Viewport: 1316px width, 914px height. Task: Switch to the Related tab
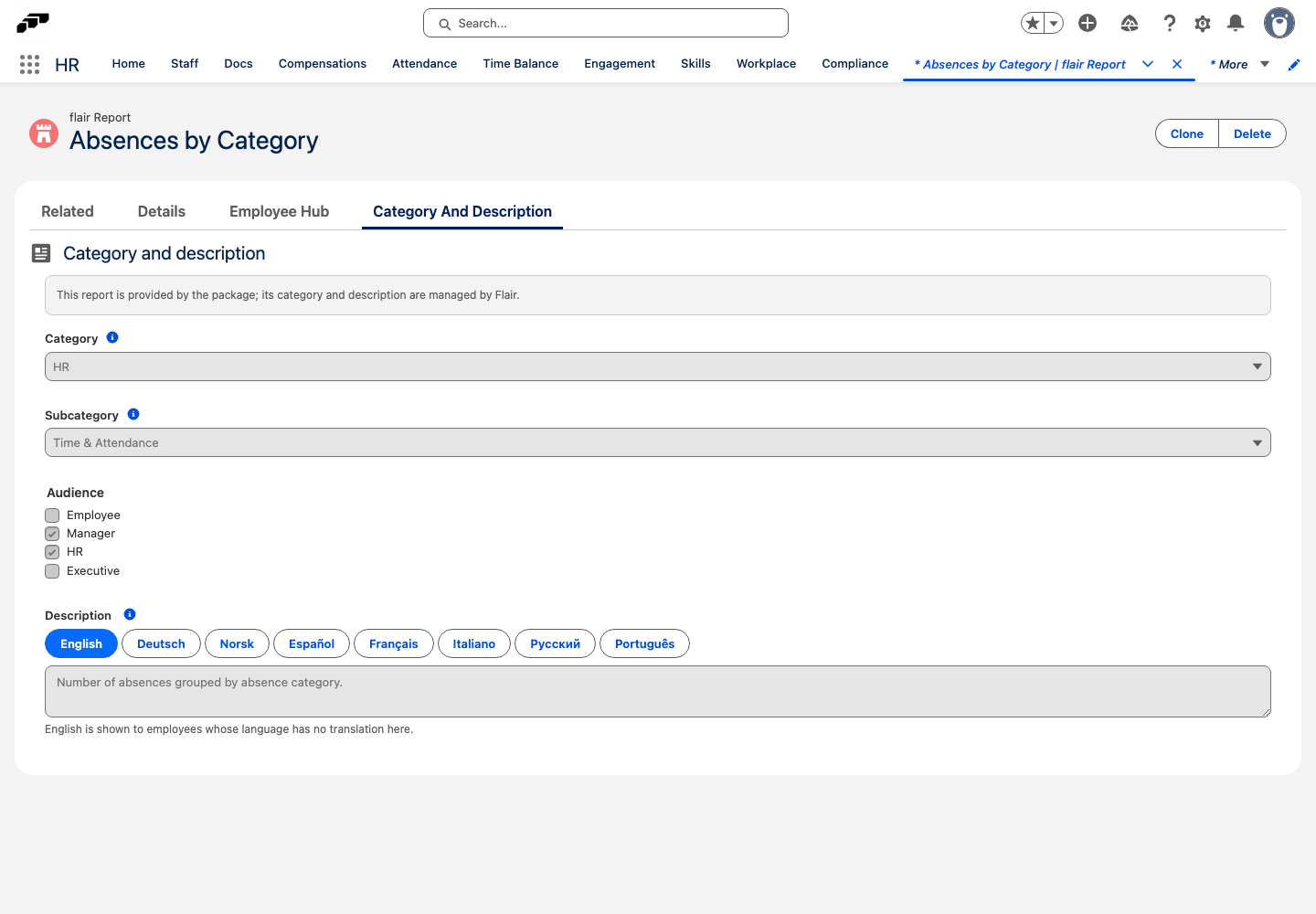[x=68, y=211]
